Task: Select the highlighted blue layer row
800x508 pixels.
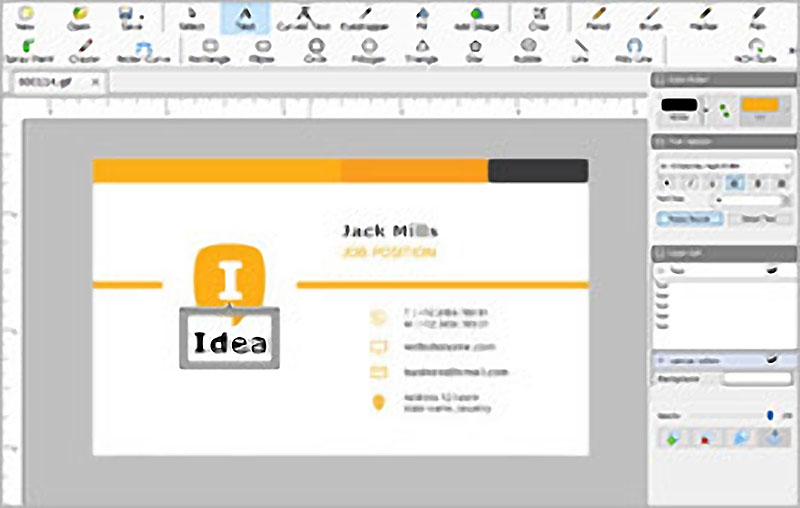Action: click(723, 360)
